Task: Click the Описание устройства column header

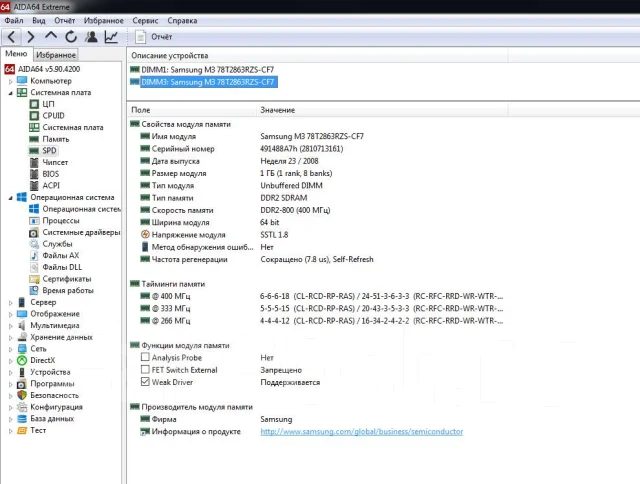Action: point(318,56)
